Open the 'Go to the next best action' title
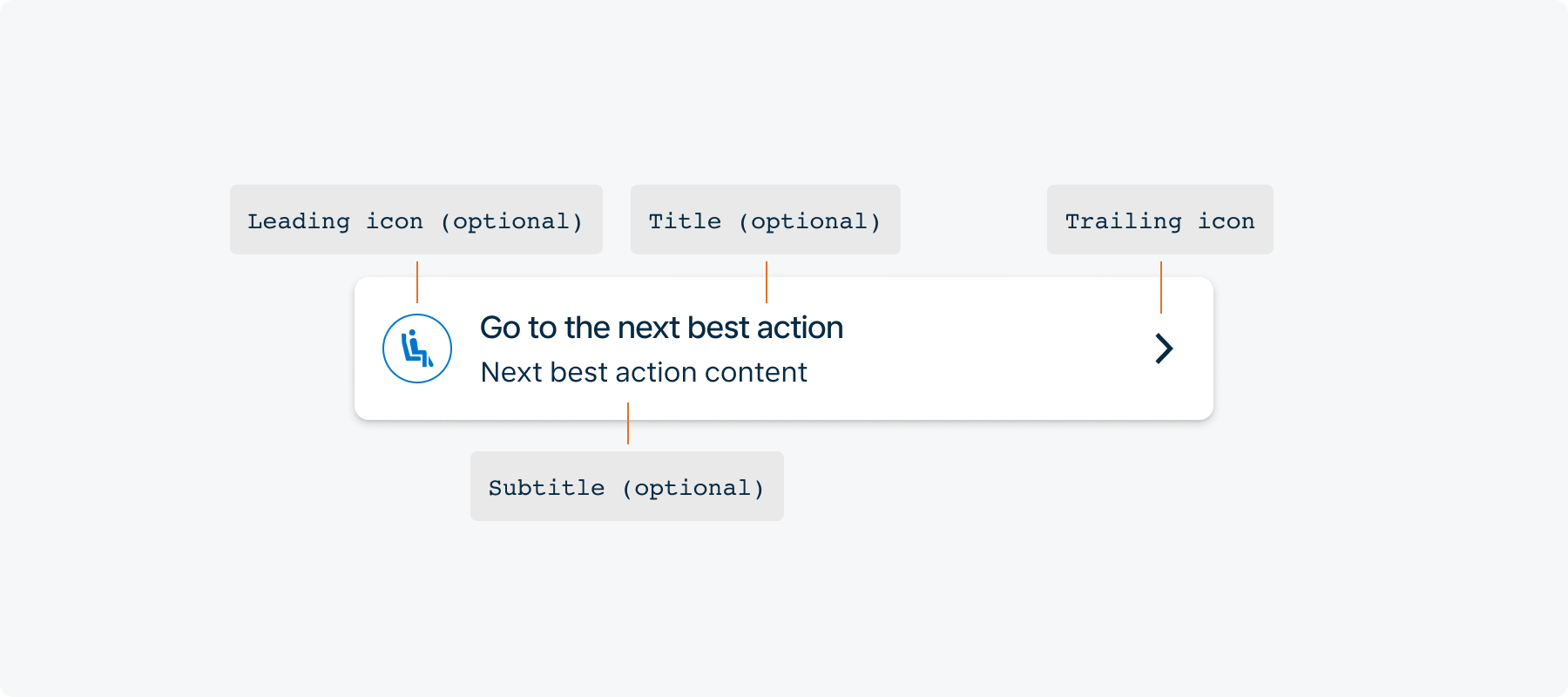 click(x=661, y=328)
